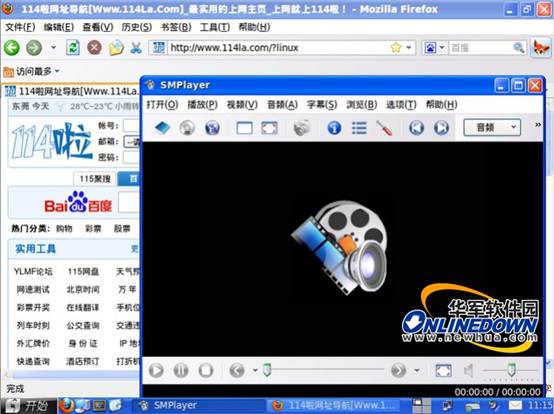Viewport: 554px width, 414px height.
Task: Open file icon in SMPlayer toolbar
Action: tap(162, 128)
